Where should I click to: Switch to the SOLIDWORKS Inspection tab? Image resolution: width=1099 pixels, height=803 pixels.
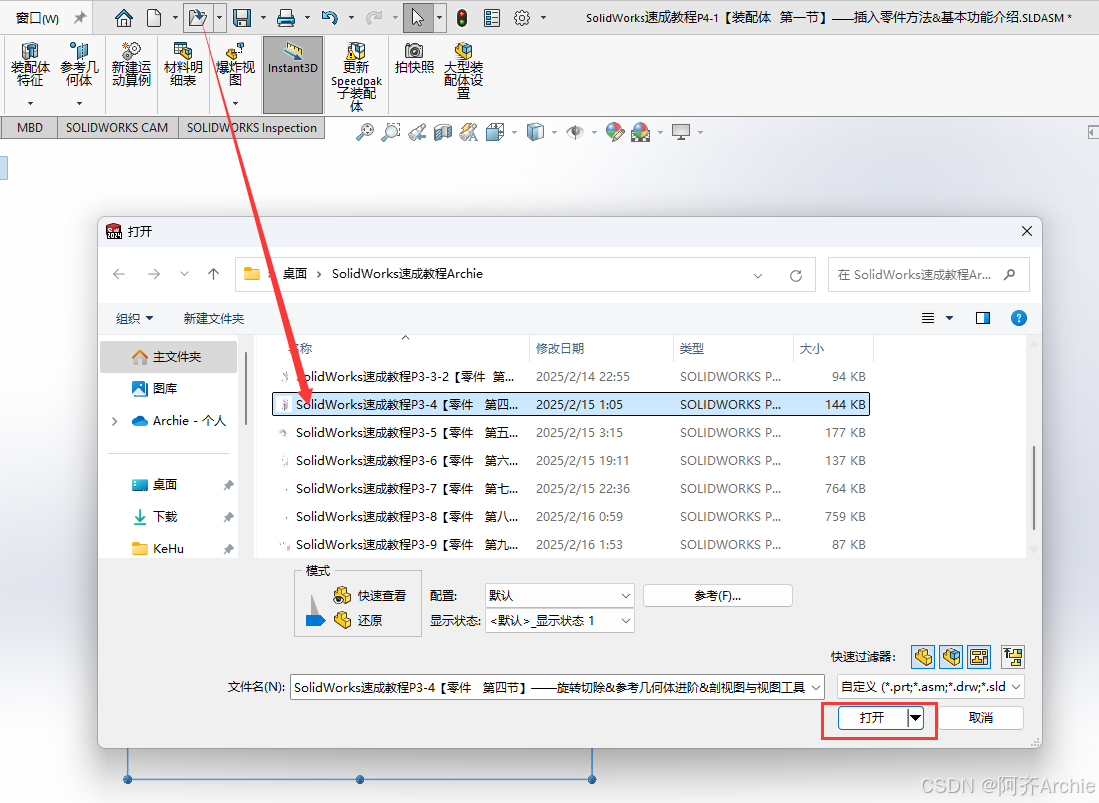tap(252, 128)
